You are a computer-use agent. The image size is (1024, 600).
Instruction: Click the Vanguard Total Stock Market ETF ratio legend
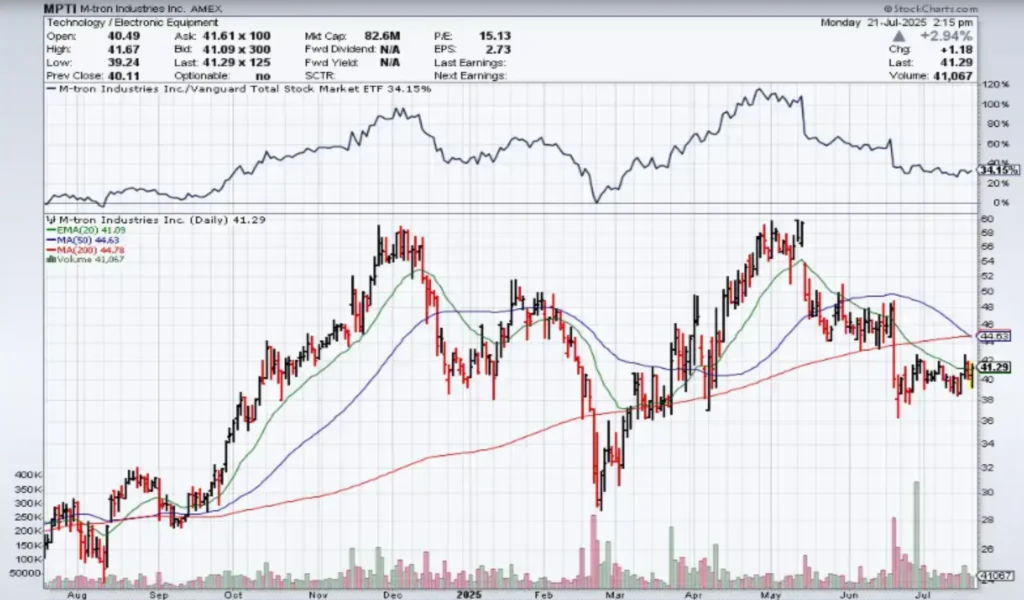(x=239, y=89)
